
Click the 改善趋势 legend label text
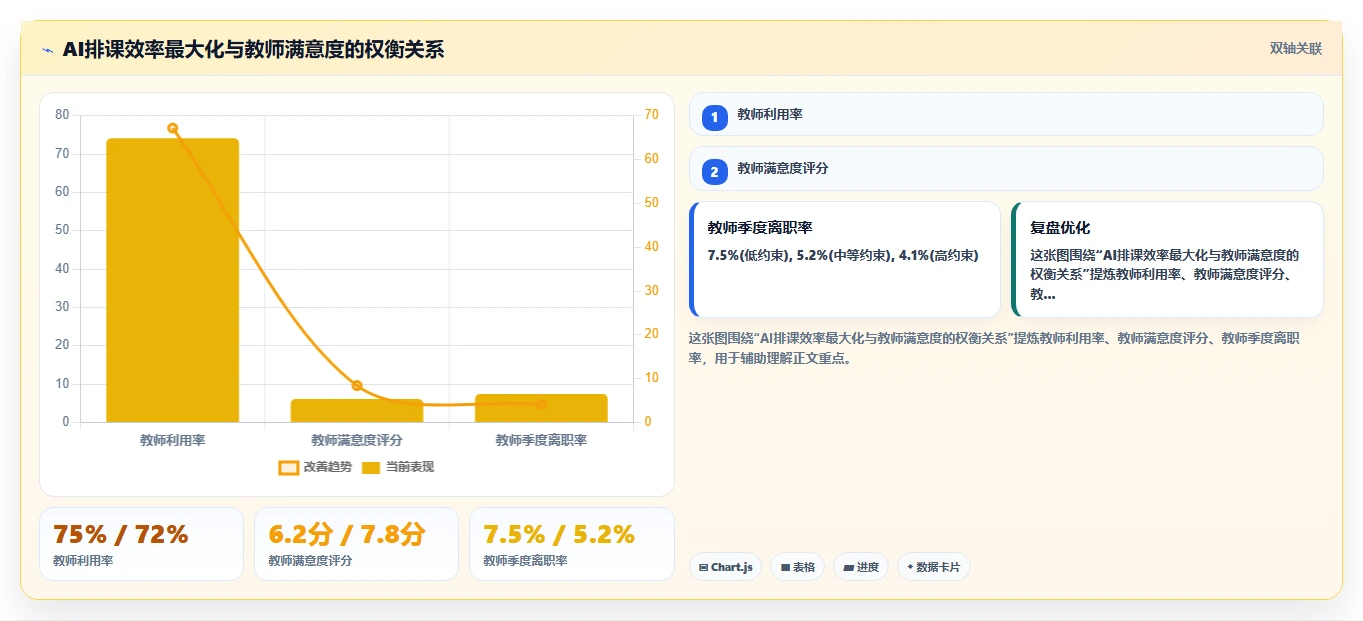tap(328, 467)
